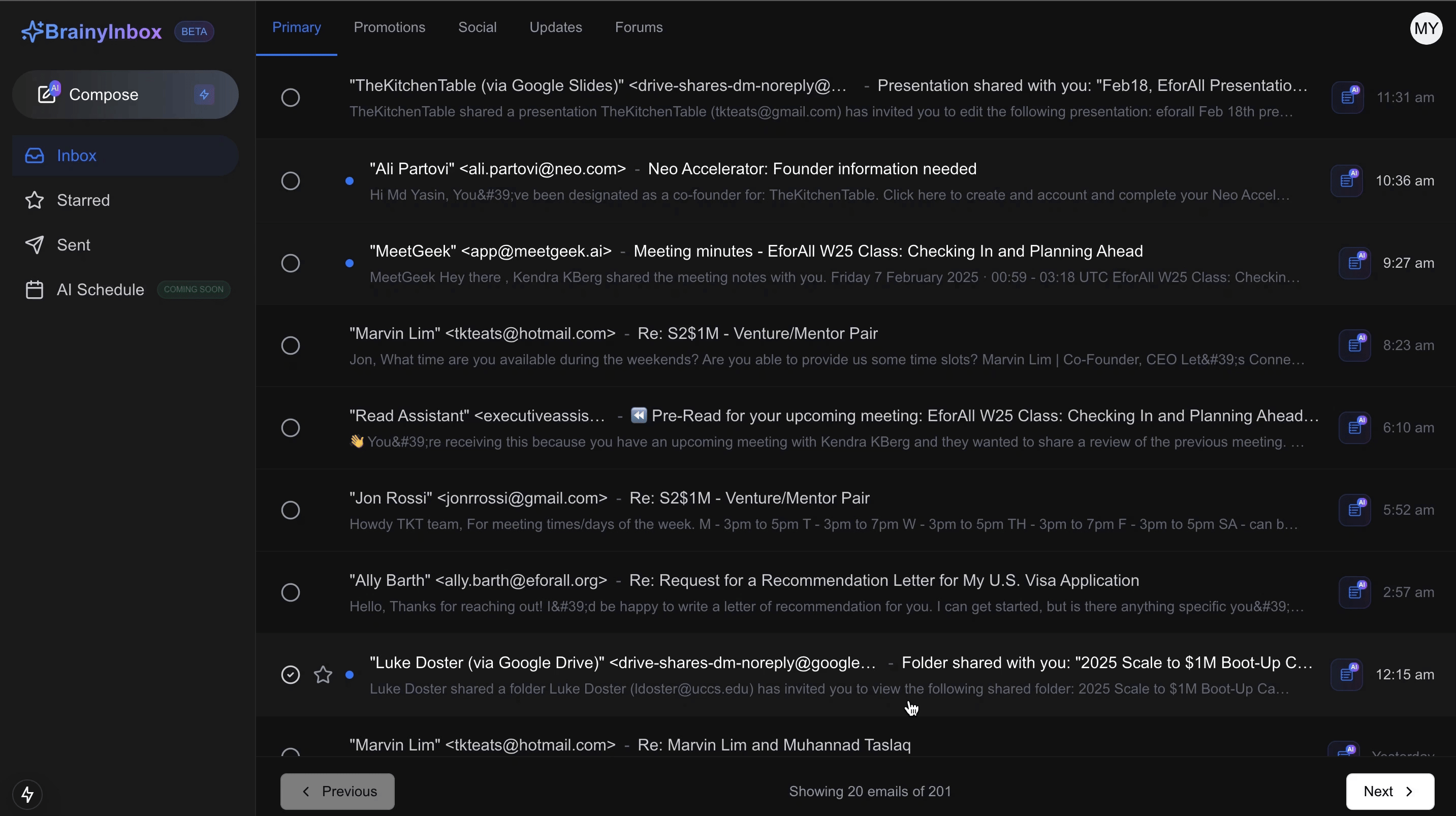Click AI summary icon for Jon Rossi email
Screen dimensions: 1456x816
1355,510
